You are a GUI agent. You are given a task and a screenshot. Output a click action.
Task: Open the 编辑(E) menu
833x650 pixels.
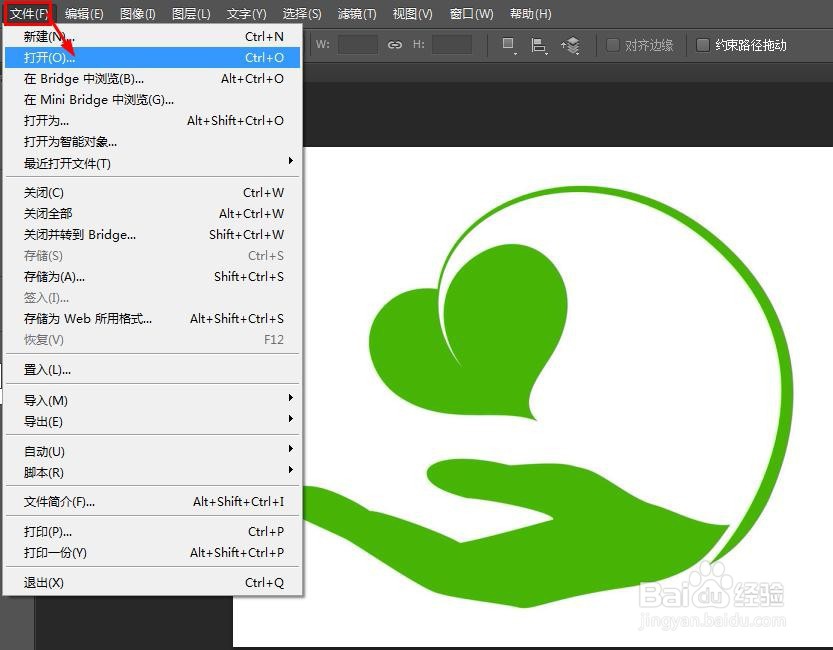click(x=84, y=13)
